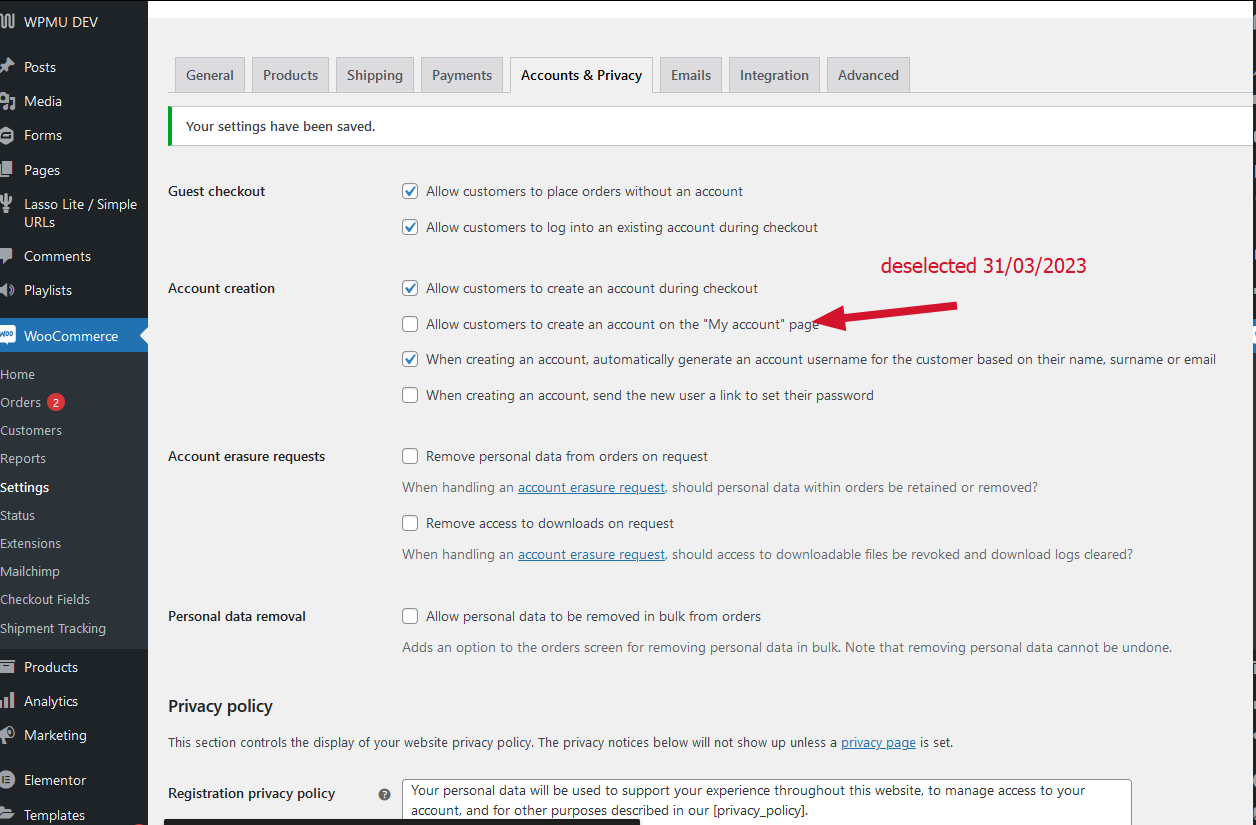Open the first account erasure request link
This screenshot has width=1256, height=825.
[x=591, y=487]
